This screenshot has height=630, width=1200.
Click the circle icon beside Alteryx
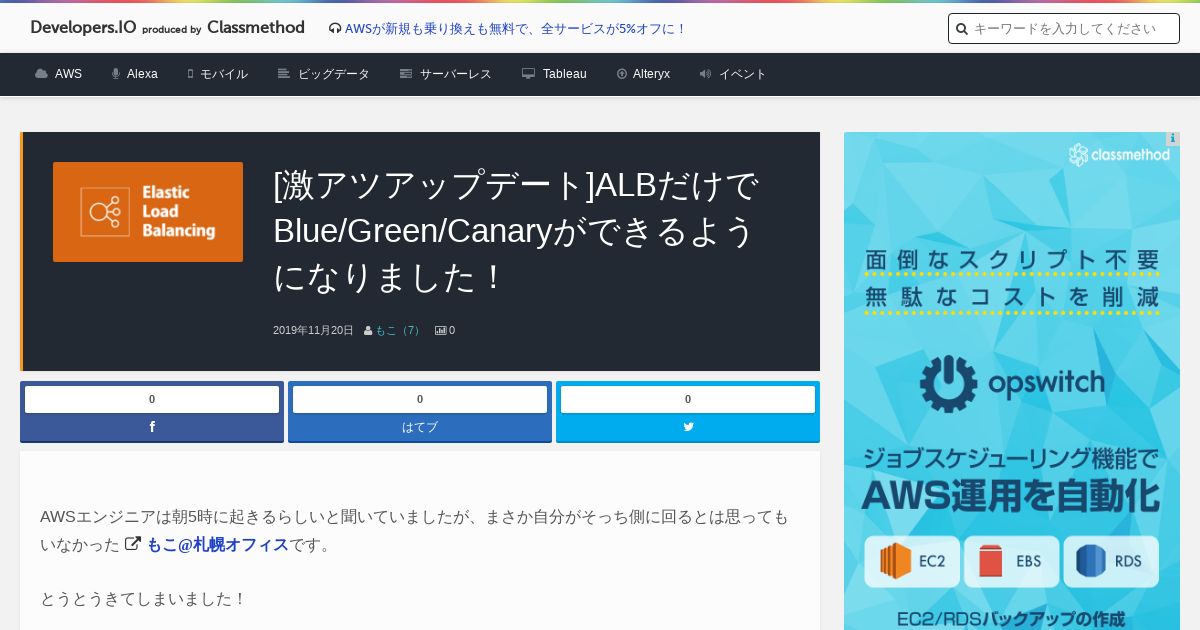click(622, 74)
